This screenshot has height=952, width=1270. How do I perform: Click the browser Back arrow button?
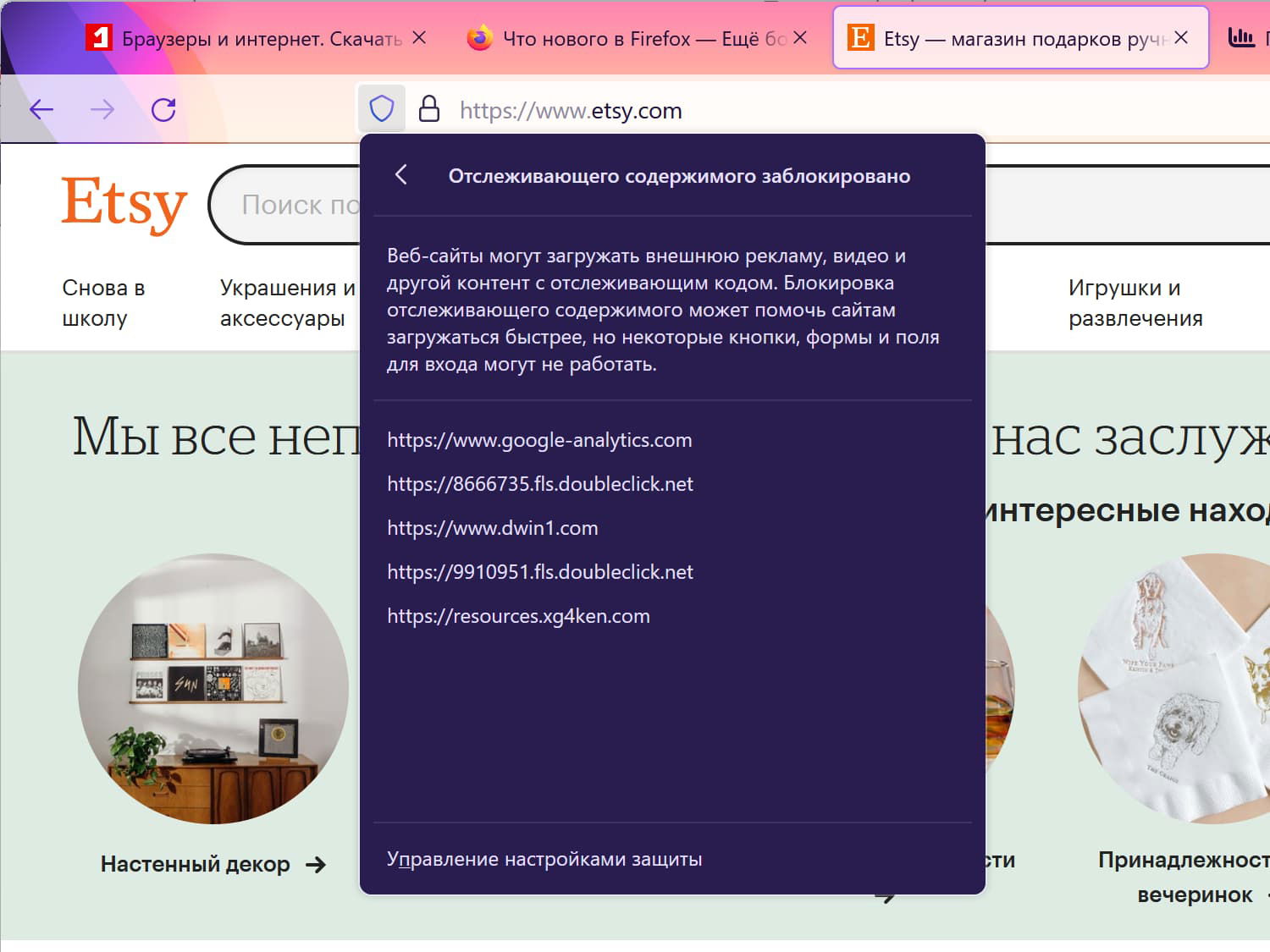(x=41, y=109)
